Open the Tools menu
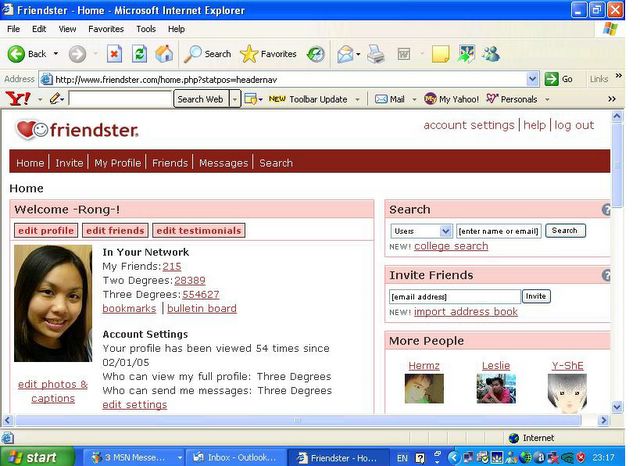Image resolution: width=640 pixels, height=466 pixels. coord(146,29)
